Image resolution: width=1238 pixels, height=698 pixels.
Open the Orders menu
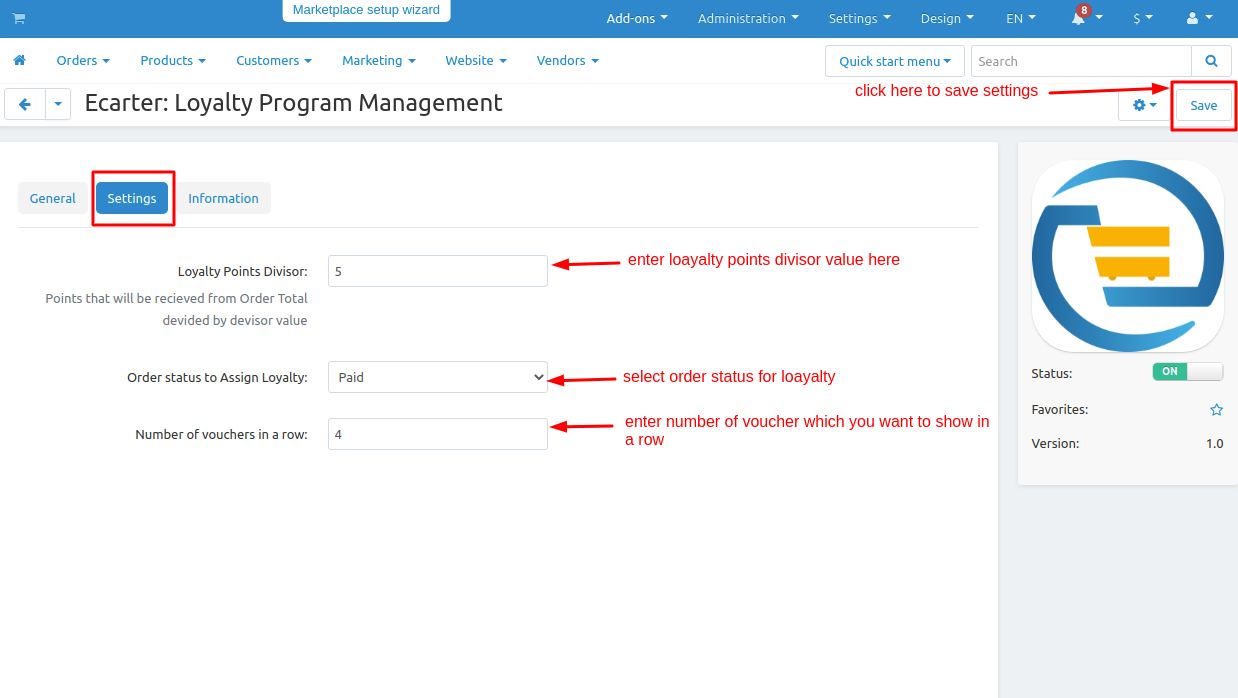[83, 60]
